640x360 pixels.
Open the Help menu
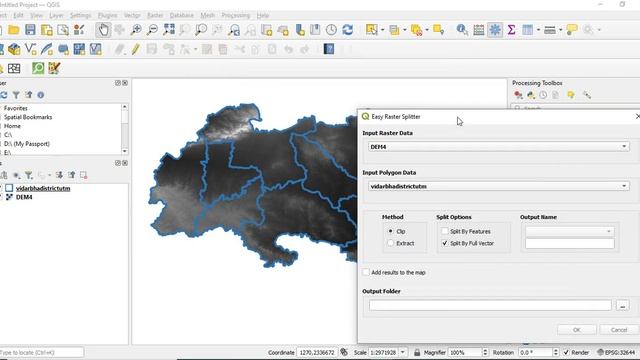coord(262,15)
